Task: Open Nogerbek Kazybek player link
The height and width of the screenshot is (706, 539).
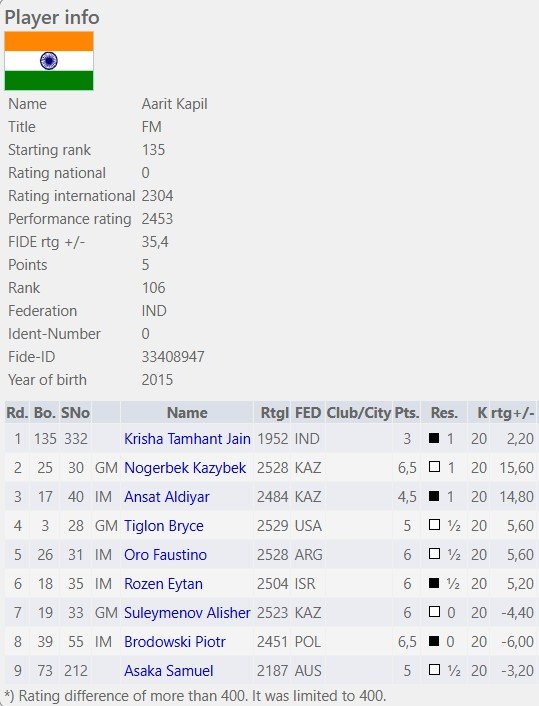Action: (185, 468)
